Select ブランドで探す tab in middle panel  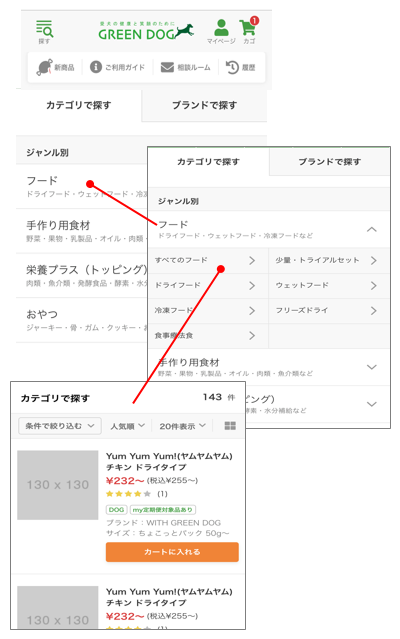tap(330, 162)
